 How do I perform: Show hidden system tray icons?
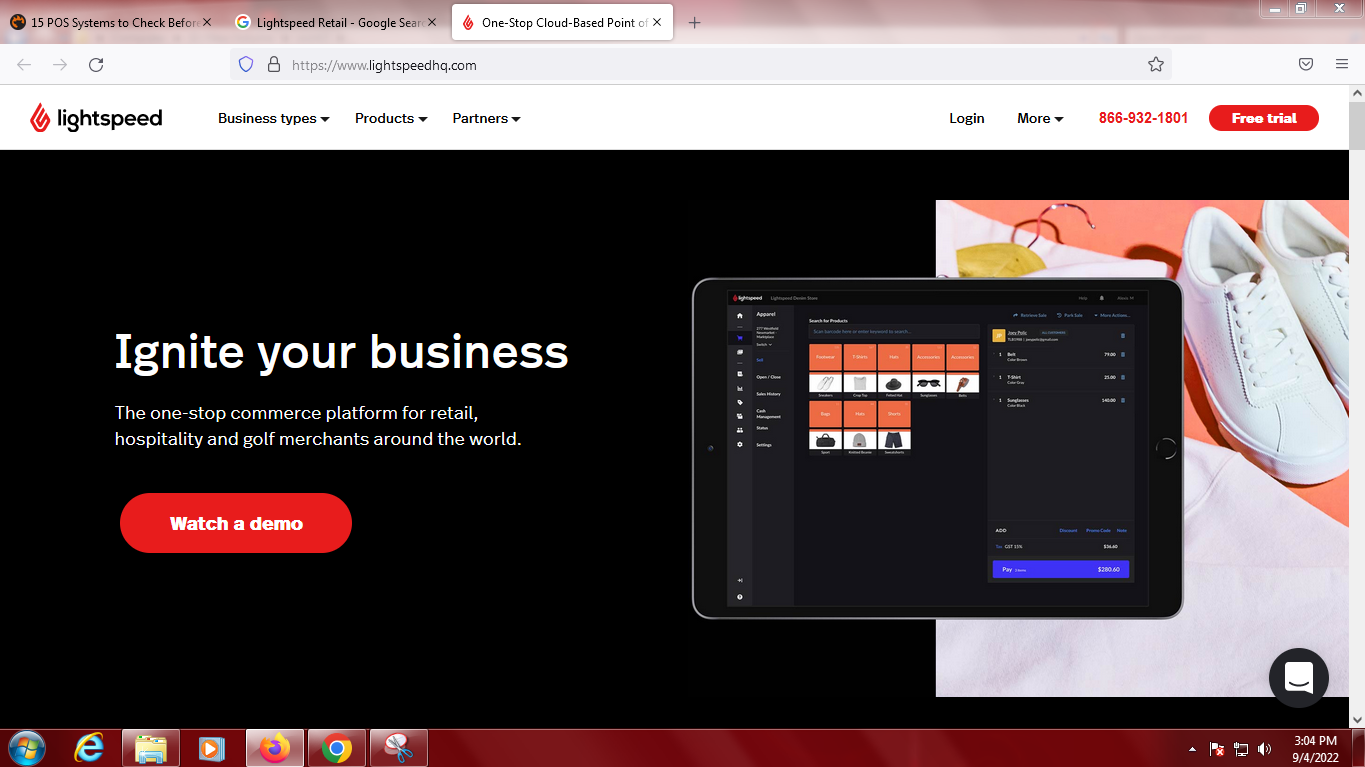click(1192, 749)
